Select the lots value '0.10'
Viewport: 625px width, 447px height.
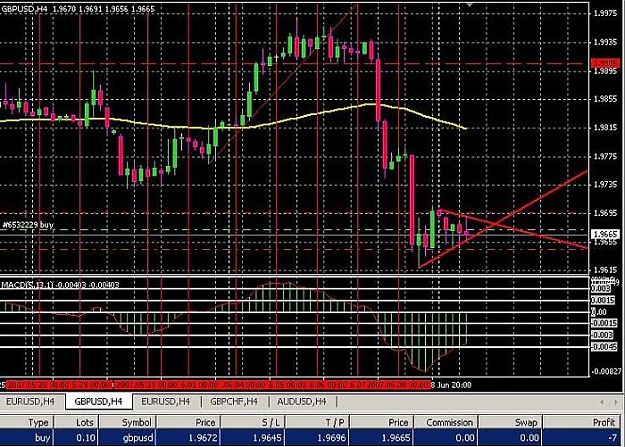click(x=77, y=438)
